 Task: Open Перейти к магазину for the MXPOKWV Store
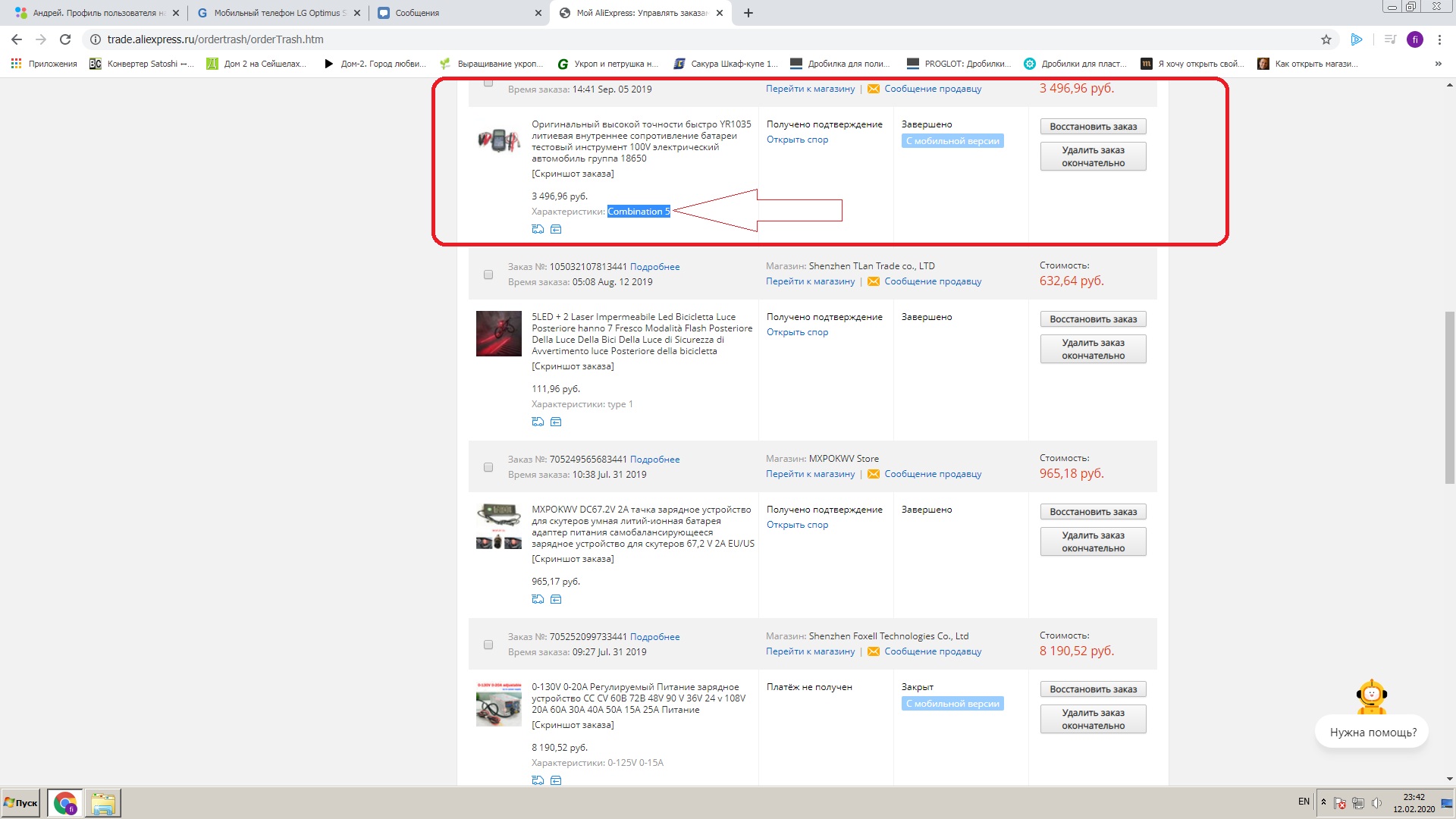tap(810, 474)
